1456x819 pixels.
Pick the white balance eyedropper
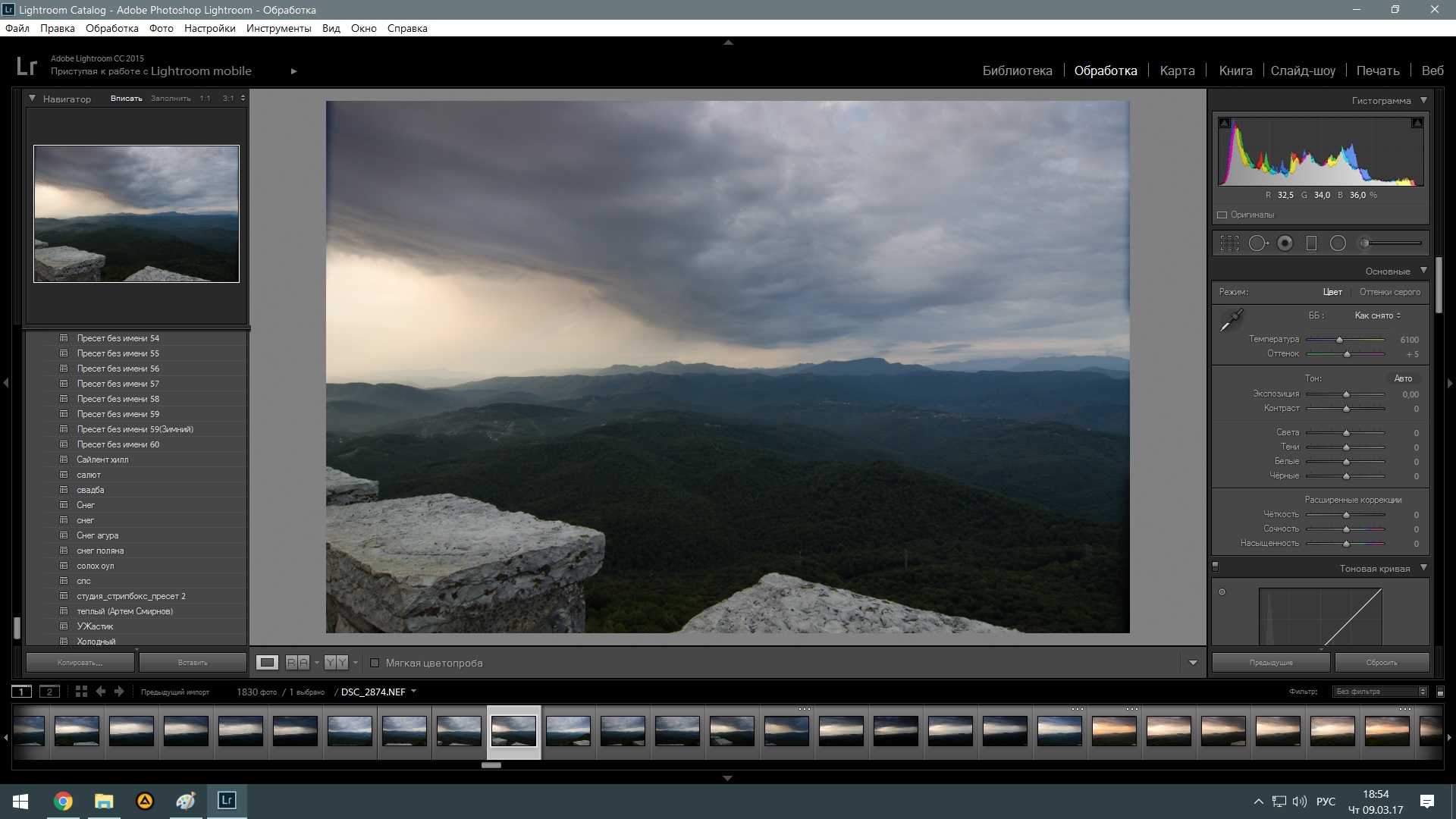pyautogui.click(x=1231, y=321)
